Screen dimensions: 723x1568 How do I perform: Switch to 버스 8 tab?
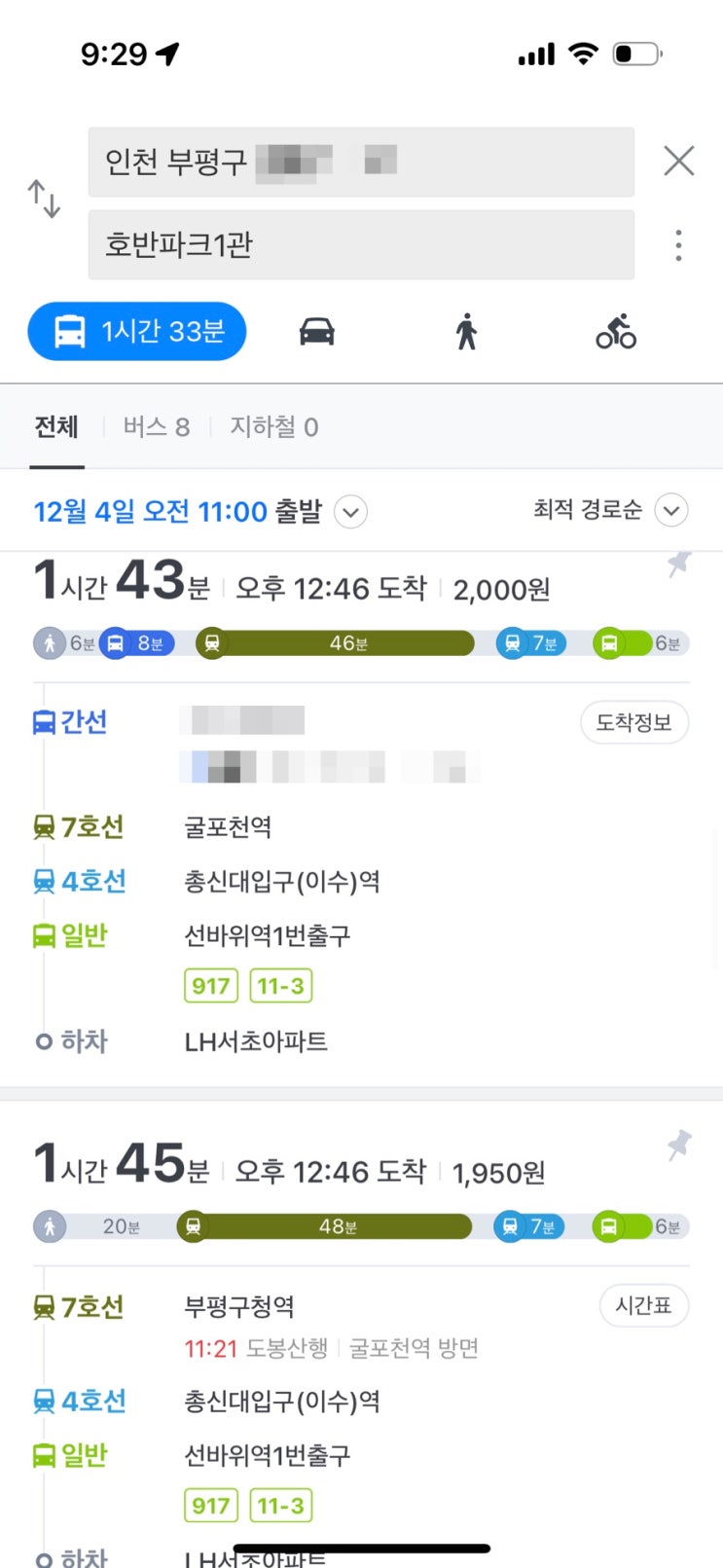[x=156, y=427]
